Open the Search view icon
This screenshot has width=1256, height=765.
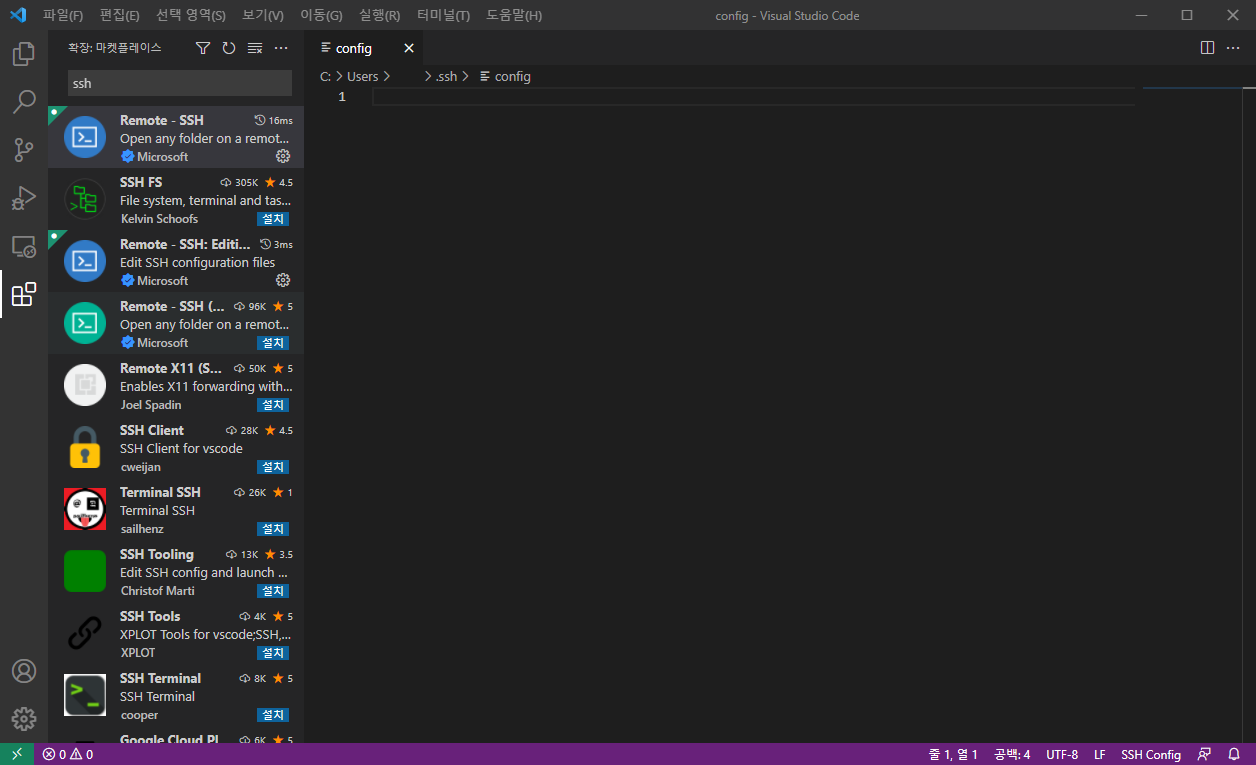[24, 102]
